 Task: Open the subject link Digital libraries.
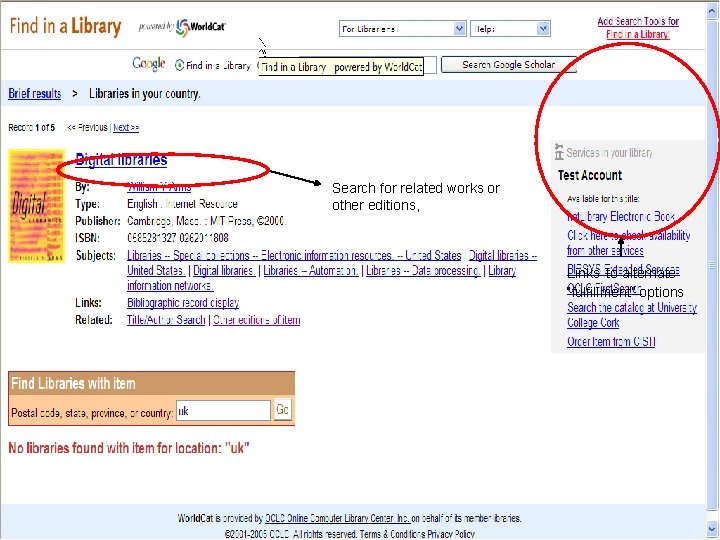pos(224,271)
